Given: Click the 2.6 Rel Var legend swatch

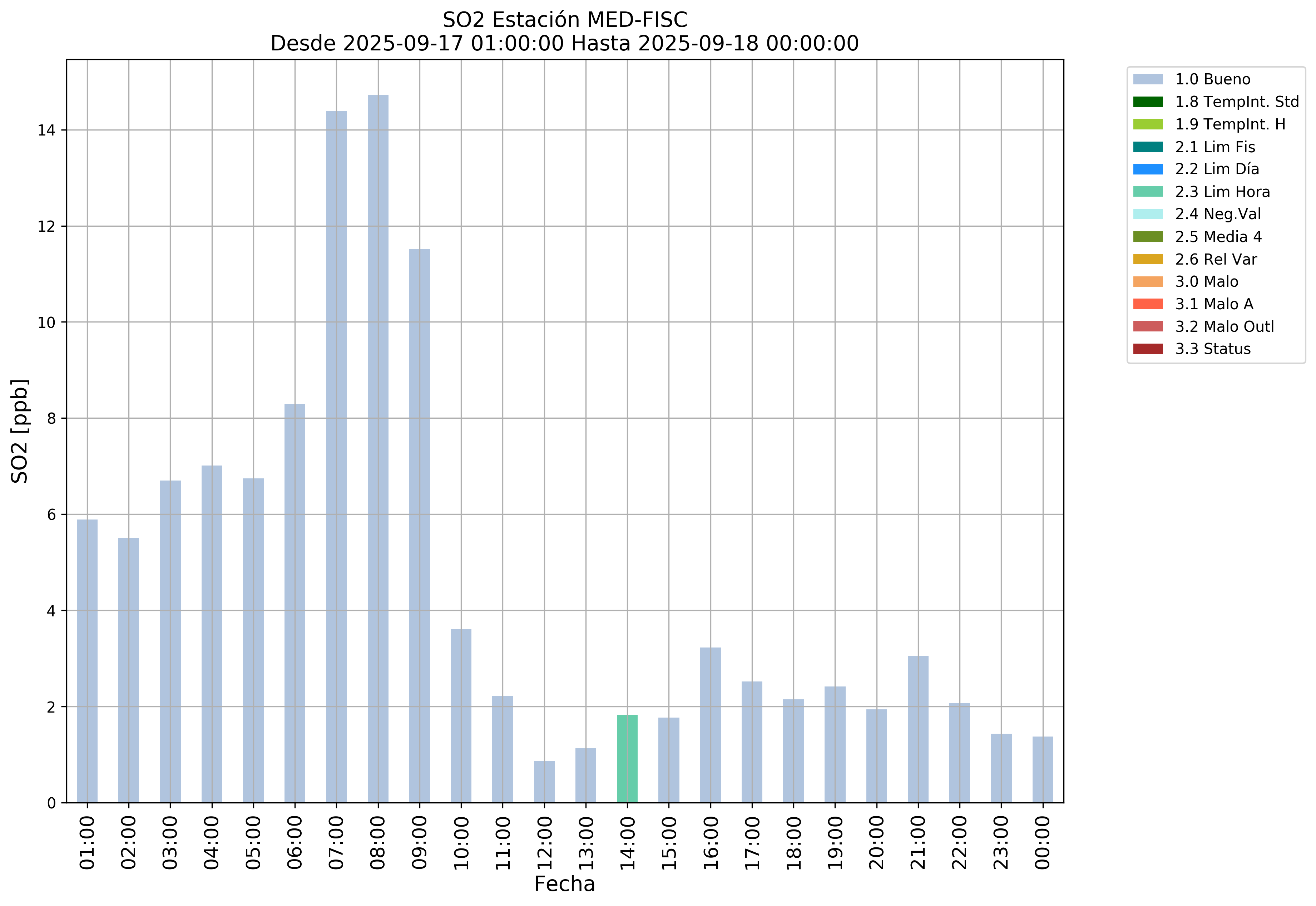Looking at the screenshot, I should pyautogui.click(x=1147, y=260).
